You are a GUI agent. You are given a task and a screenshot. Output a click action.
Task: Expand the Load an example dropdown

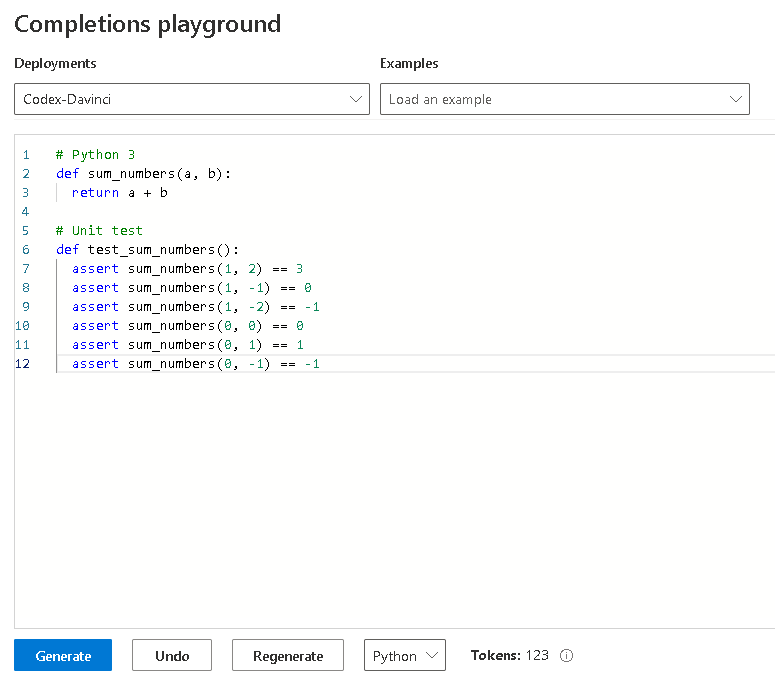(x=564, y=99)
